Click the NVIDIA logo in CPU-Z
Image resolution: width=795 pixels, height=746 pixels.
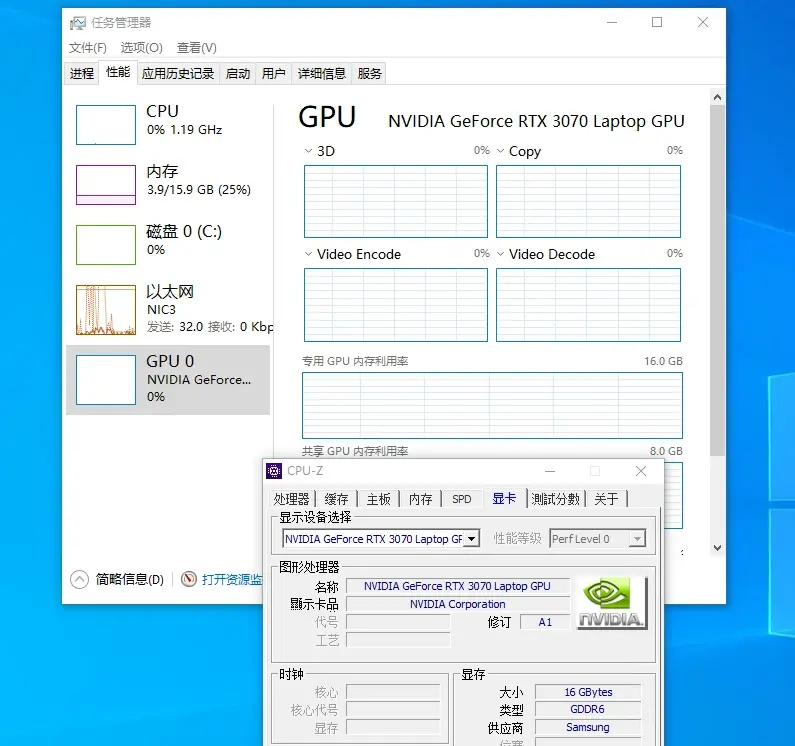[x=612, y=603]
